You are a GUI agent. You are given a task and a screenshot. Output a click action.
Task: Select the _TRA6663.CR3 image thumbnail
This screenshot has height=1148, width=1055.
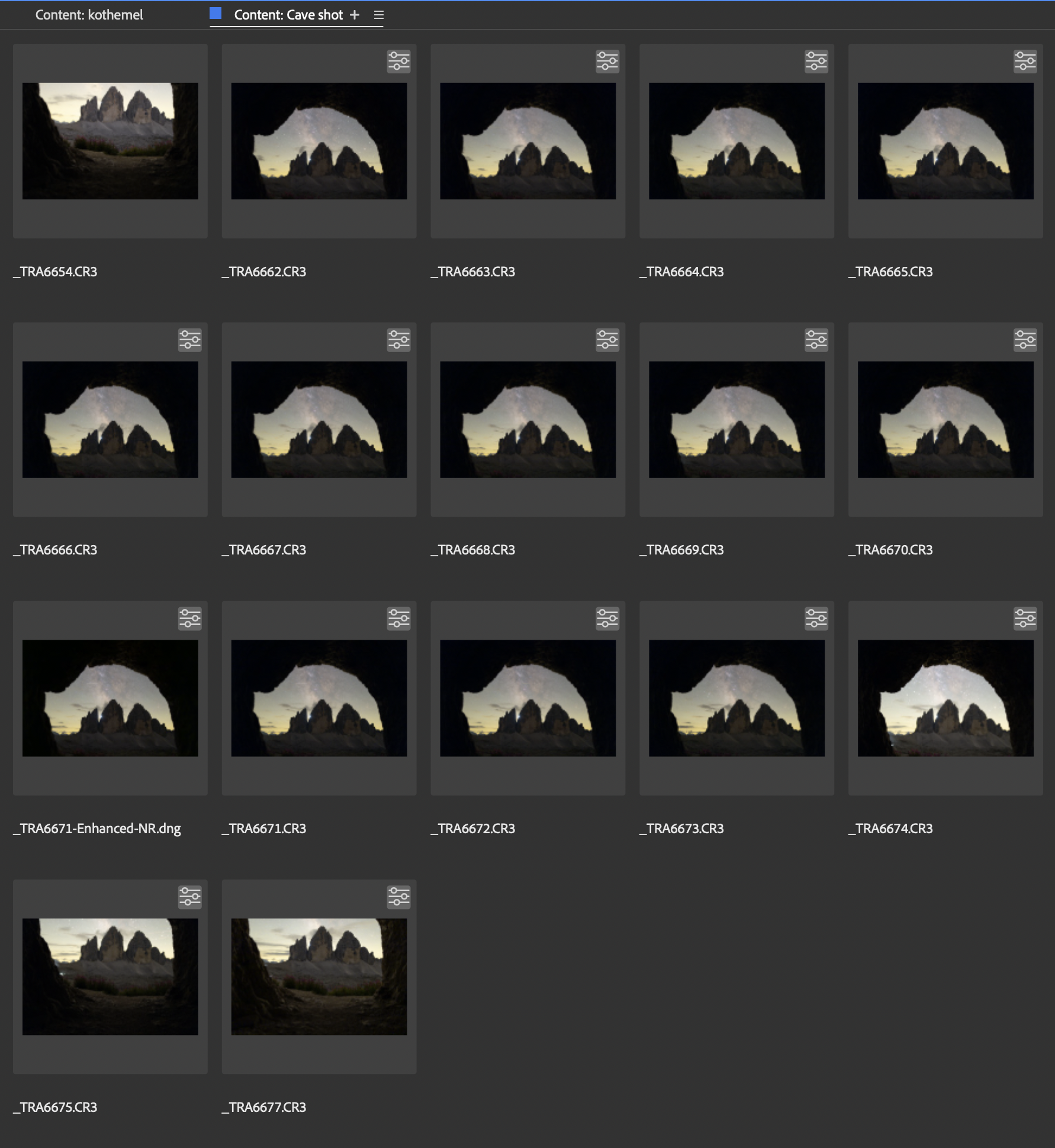click(x=528, y=141)
